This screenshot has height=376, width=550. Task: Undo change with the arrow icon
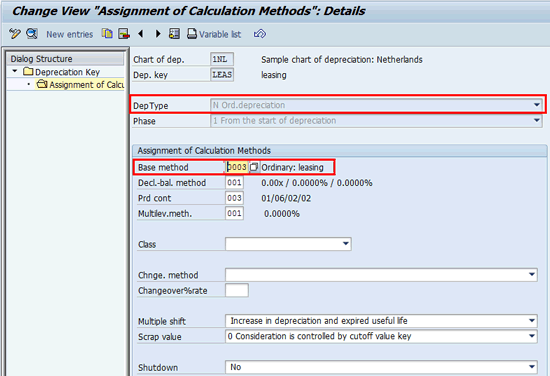tap(260, 34)
